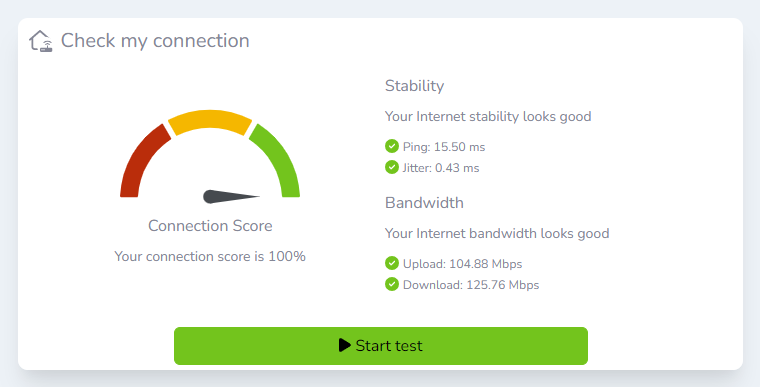Select the red gauge segment

(x=141, y=158)
